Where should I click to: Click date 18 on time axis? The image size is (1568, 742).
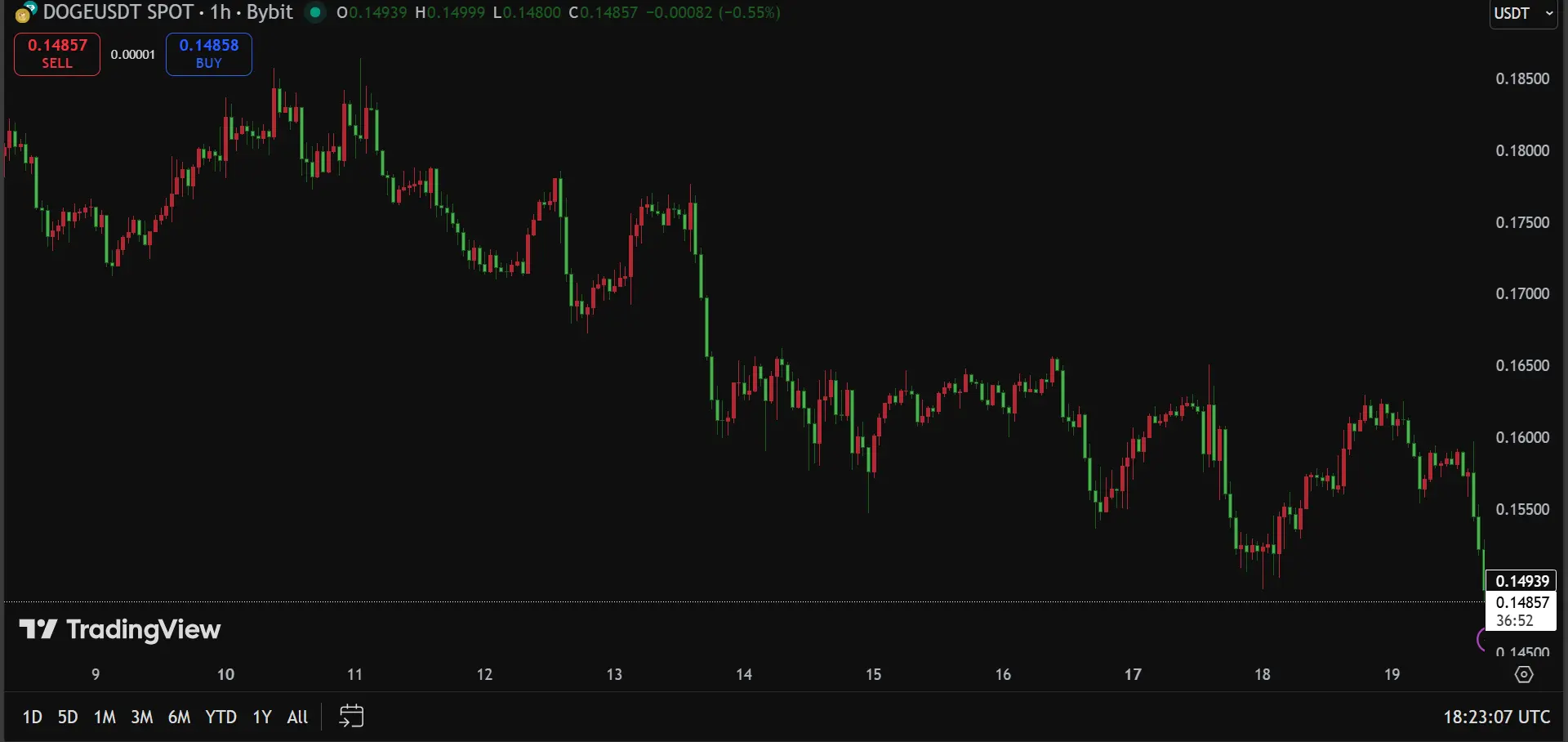(x=1263, y=674)
